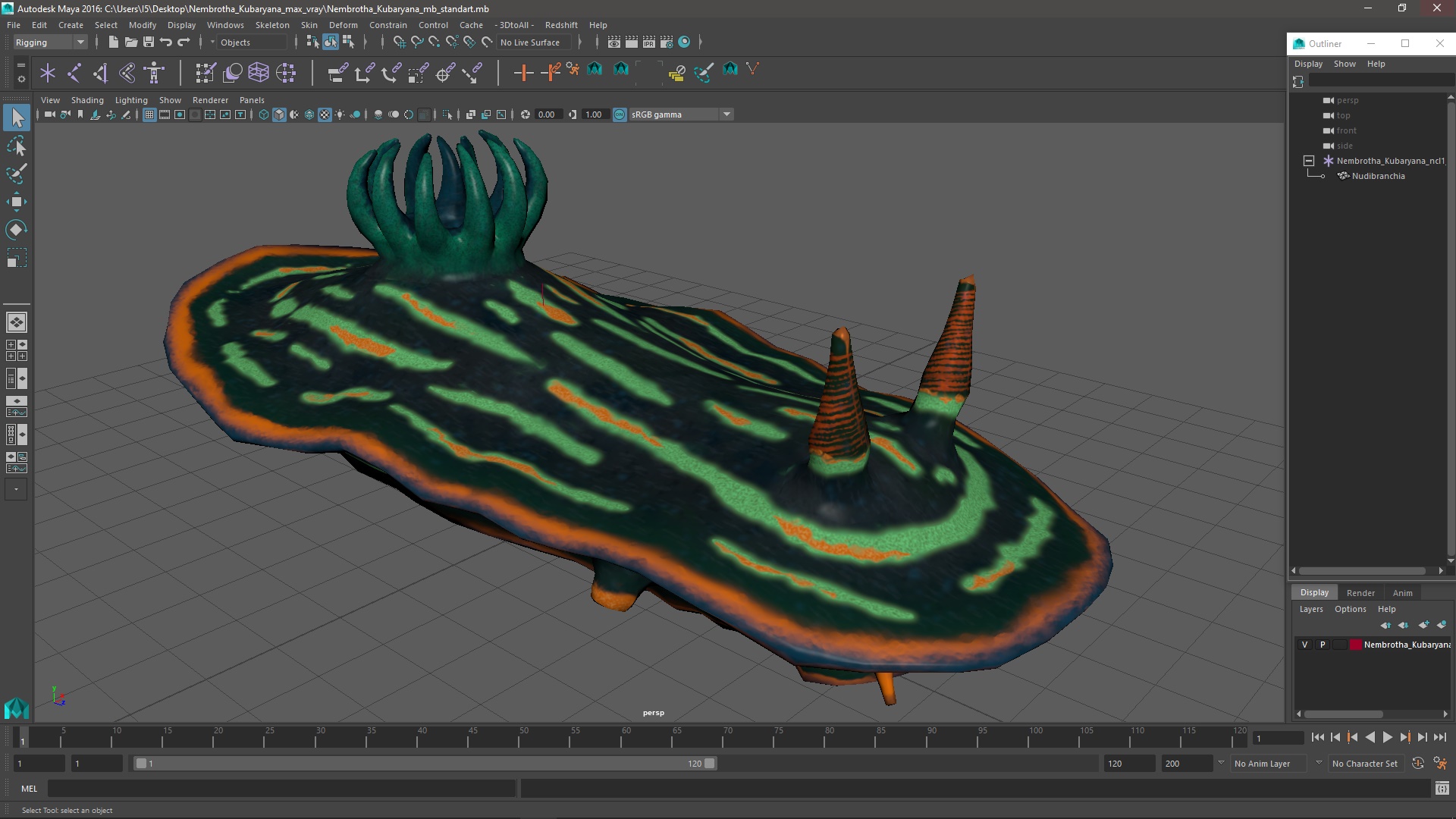Click into the MEL command input field
This screenshot has height=819, width=1456.
tap(281, 789)
